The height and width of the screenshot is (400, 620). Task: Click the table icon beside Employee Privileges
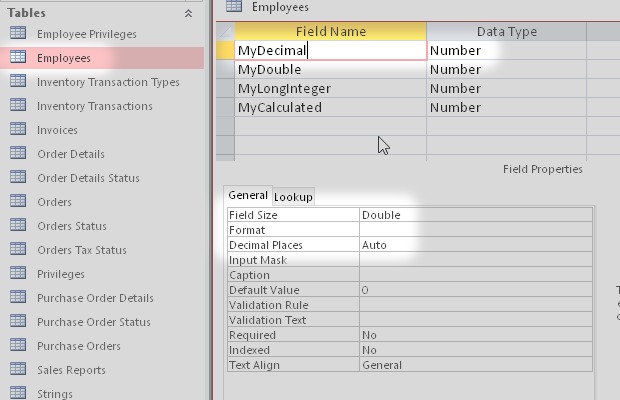(18, 34)
